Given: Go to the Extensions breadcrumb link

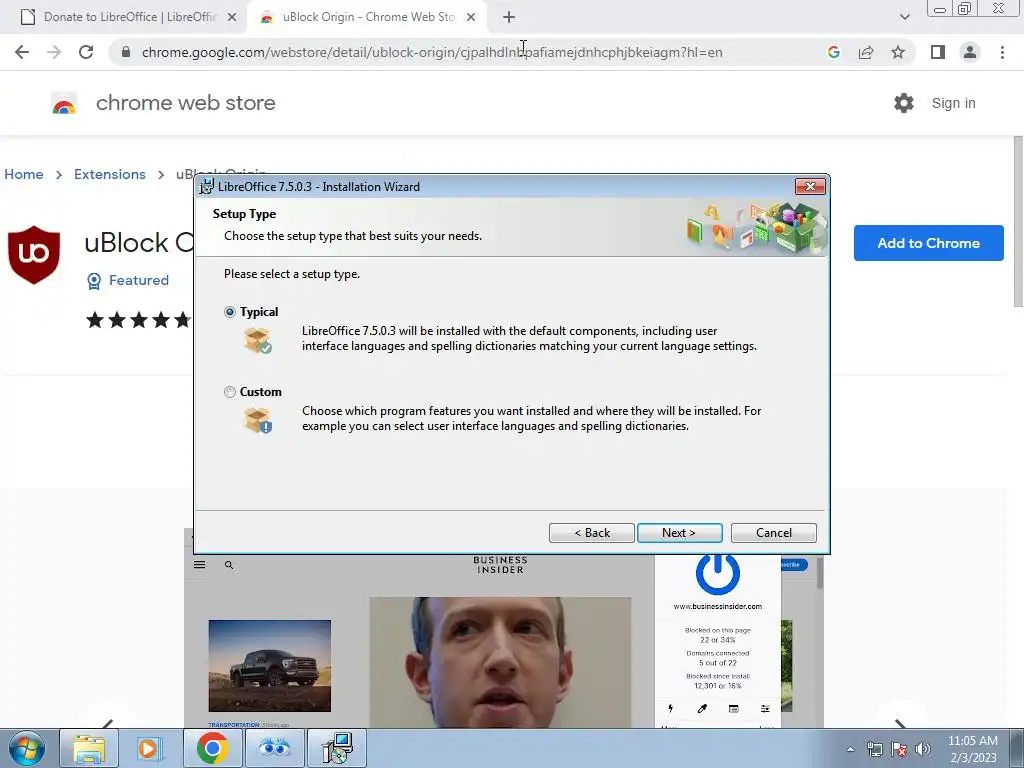Looking at the screenshot, I should 110,174.
